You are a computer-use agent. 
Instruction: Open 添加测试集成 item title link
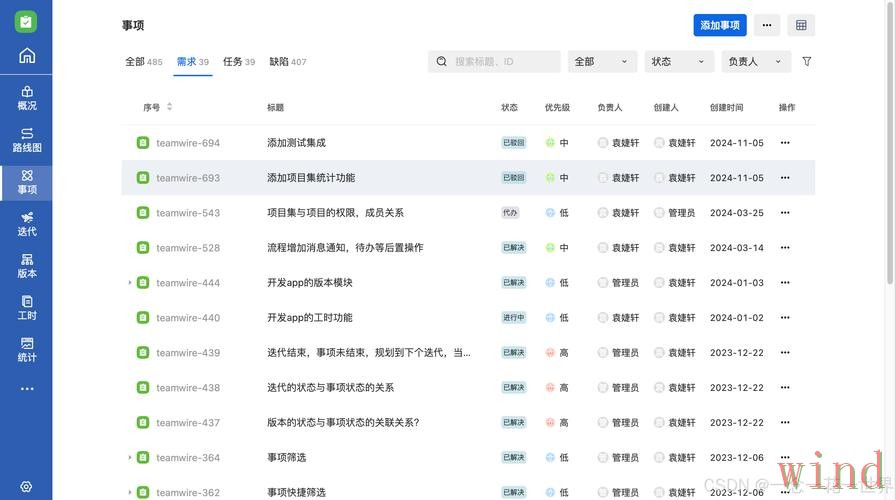[x=296, y=143]
